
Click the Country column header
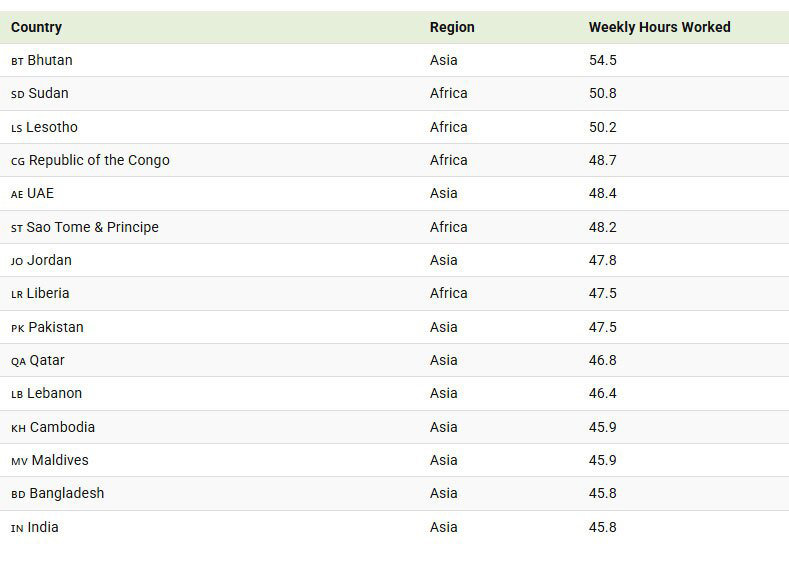[x=36, y=27]
